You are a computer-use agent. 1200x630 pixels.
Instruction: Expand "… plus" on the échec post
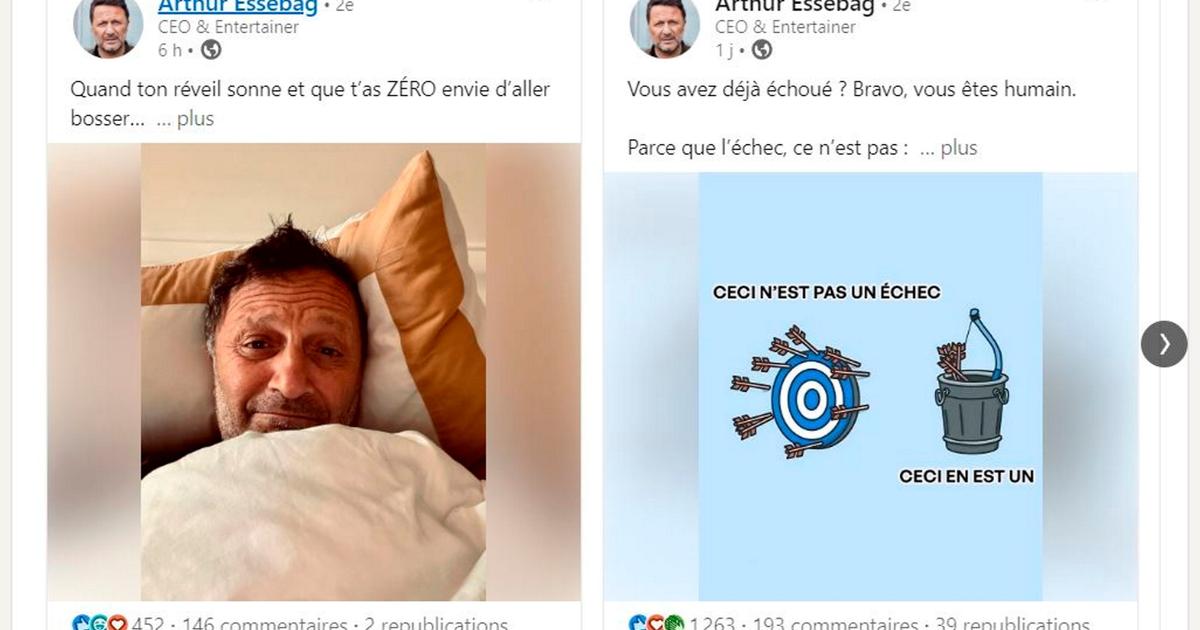[x=948, y=148]
